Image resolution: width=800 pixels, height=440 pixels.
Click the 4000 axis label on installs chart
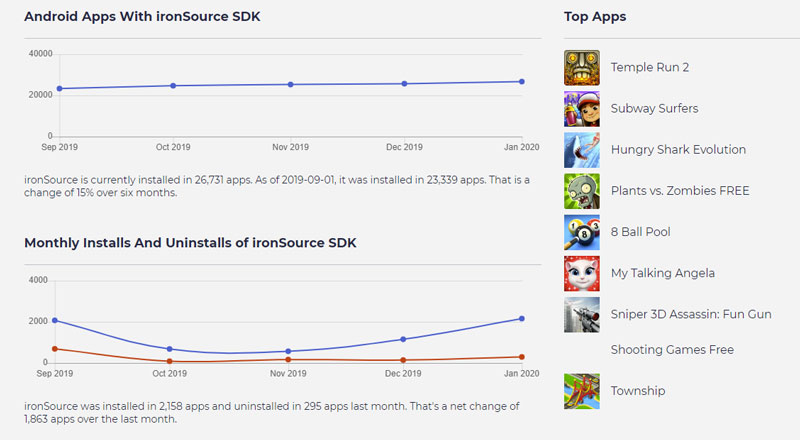(x=38, y=280)
